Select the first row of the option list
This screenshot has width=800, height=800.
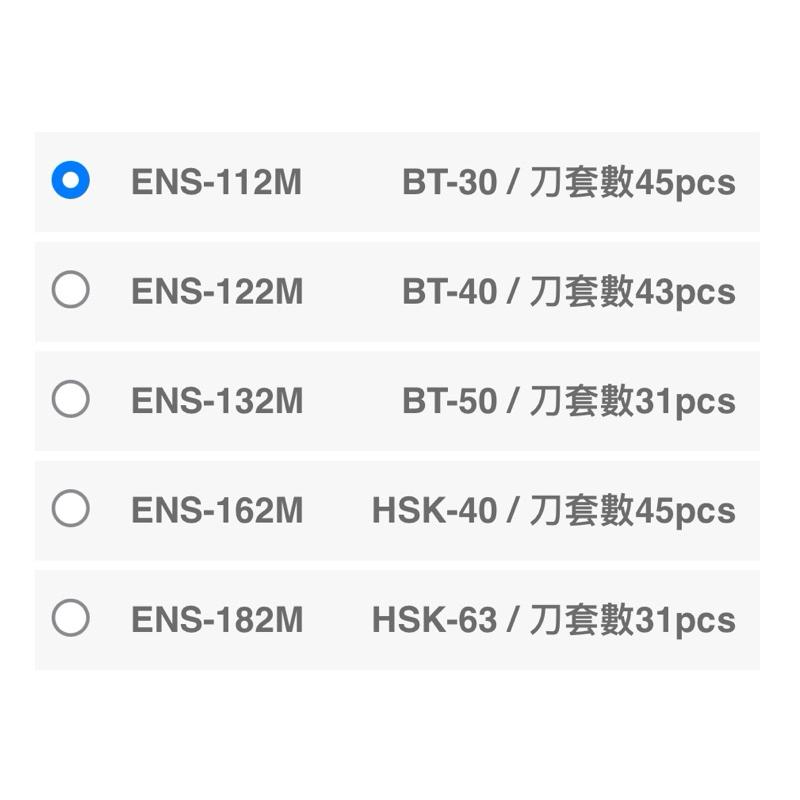pyautogui.click(x=400, y=181)
